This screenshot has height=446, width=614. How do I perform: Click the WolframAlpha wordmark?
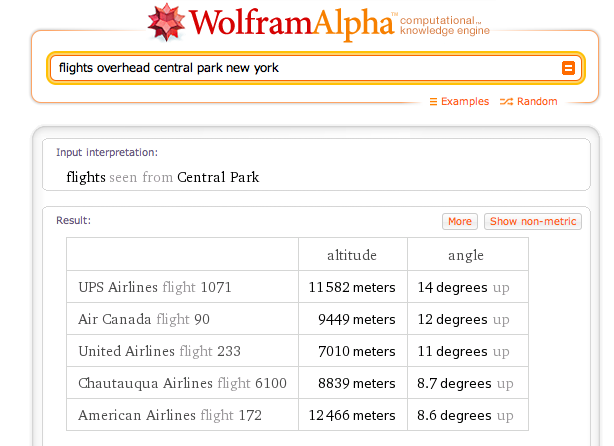pos(292,24)
